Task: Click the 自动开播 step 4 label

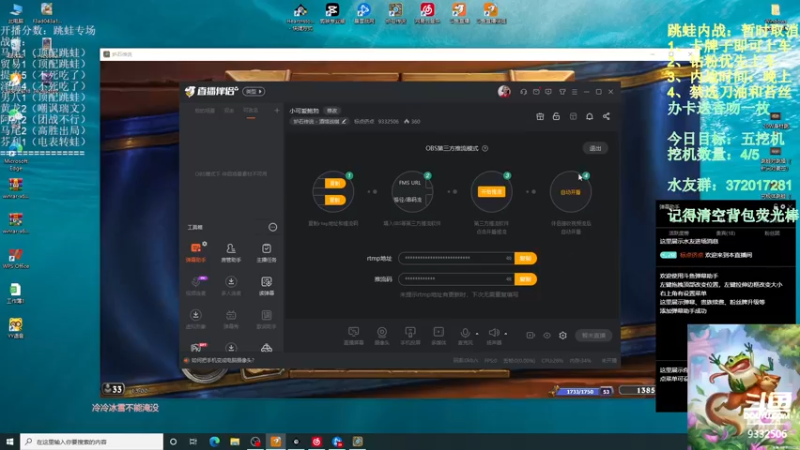Action: (x=570, y=192)
